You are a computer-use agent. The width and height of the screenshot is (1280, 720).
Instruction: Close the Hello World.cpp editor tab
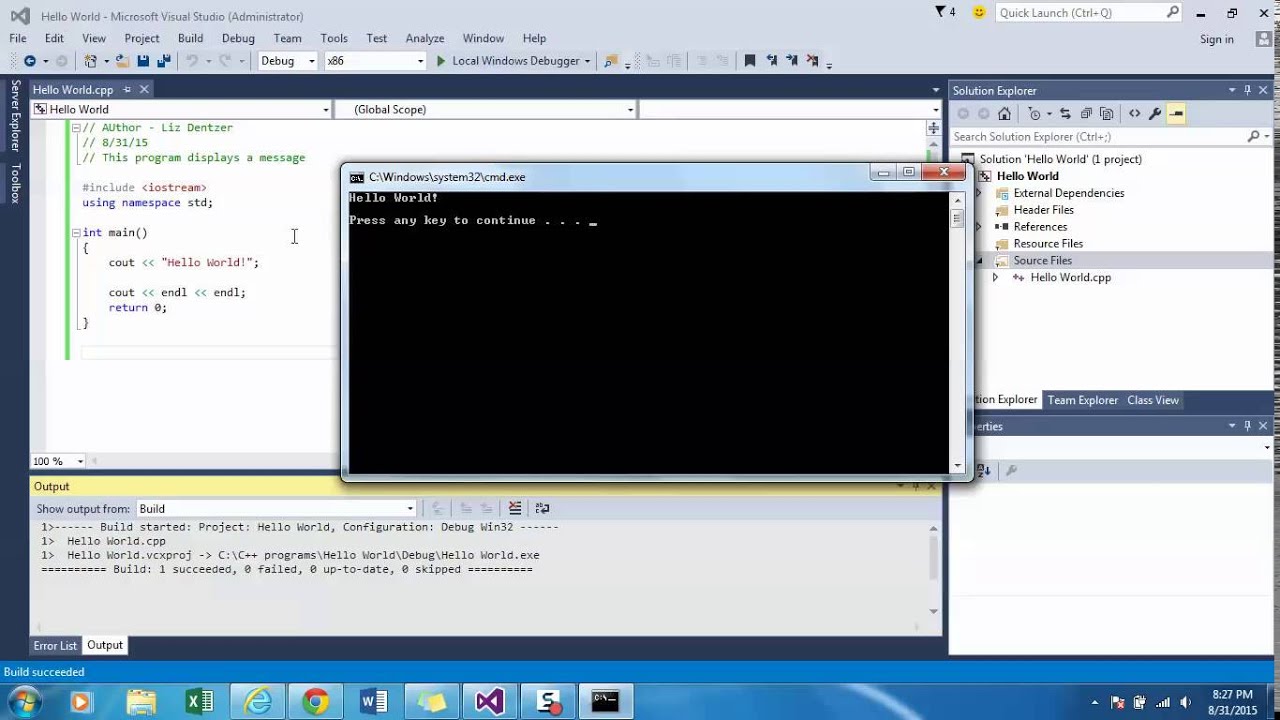(144, 90)
